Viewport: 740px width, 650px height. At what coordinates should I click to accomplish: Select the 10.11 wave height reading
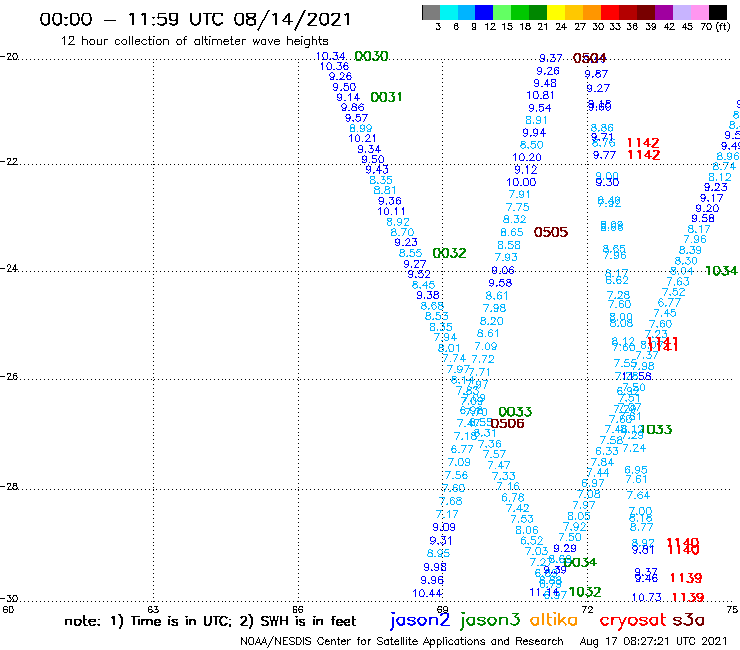(x=391, y=211)
